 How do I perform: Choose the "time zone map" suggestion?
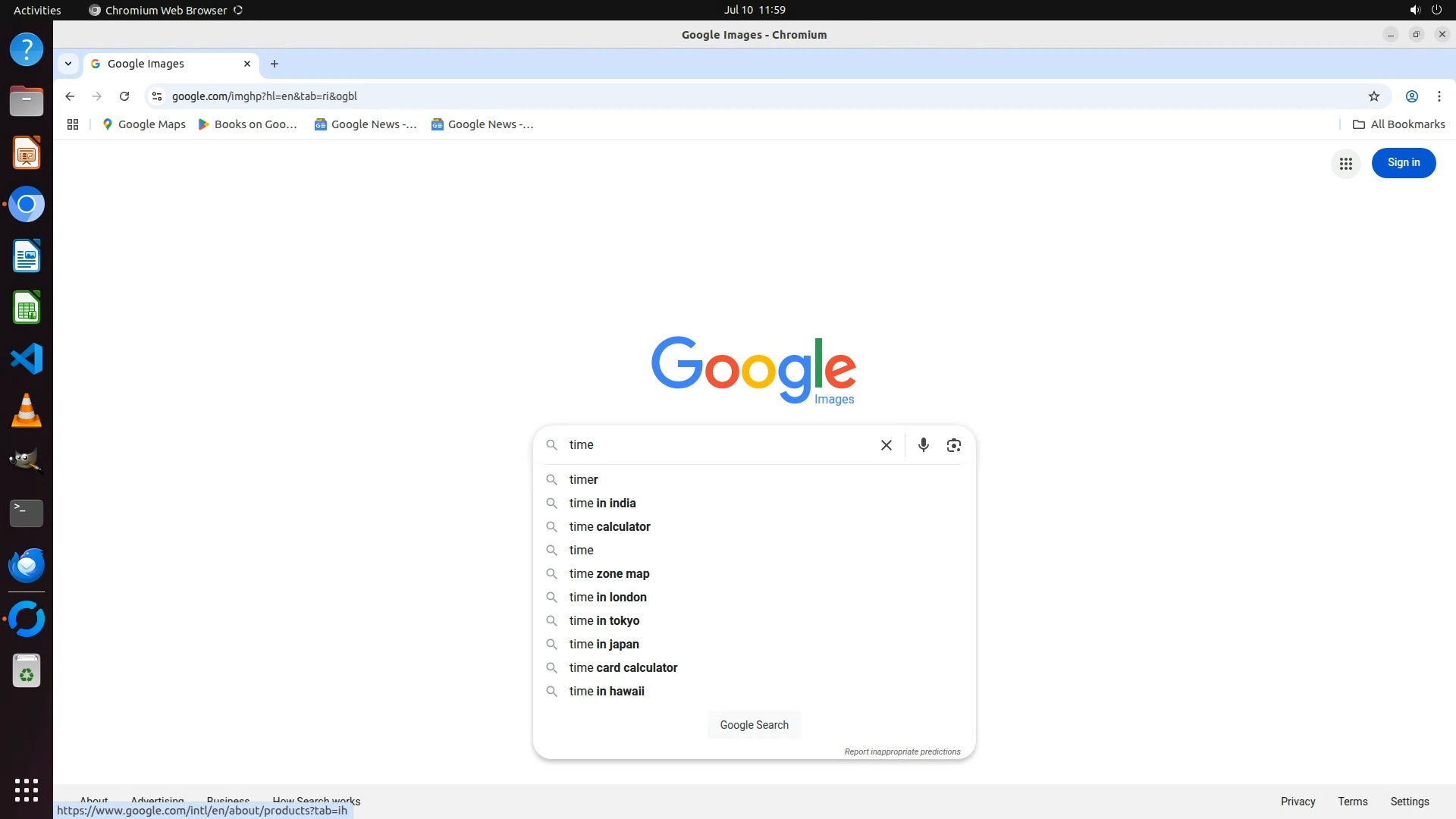(609, 573)
